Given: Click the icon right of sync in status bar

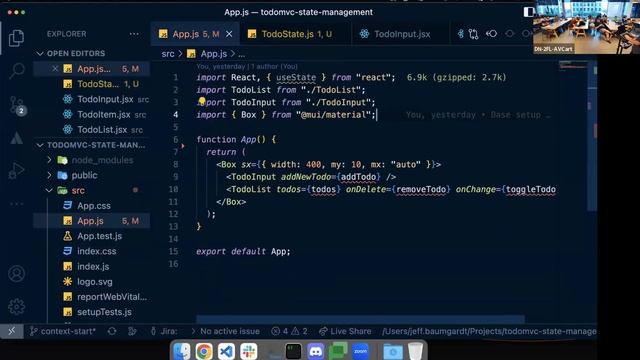Looking at the screenshot, I should click(132, 331).
